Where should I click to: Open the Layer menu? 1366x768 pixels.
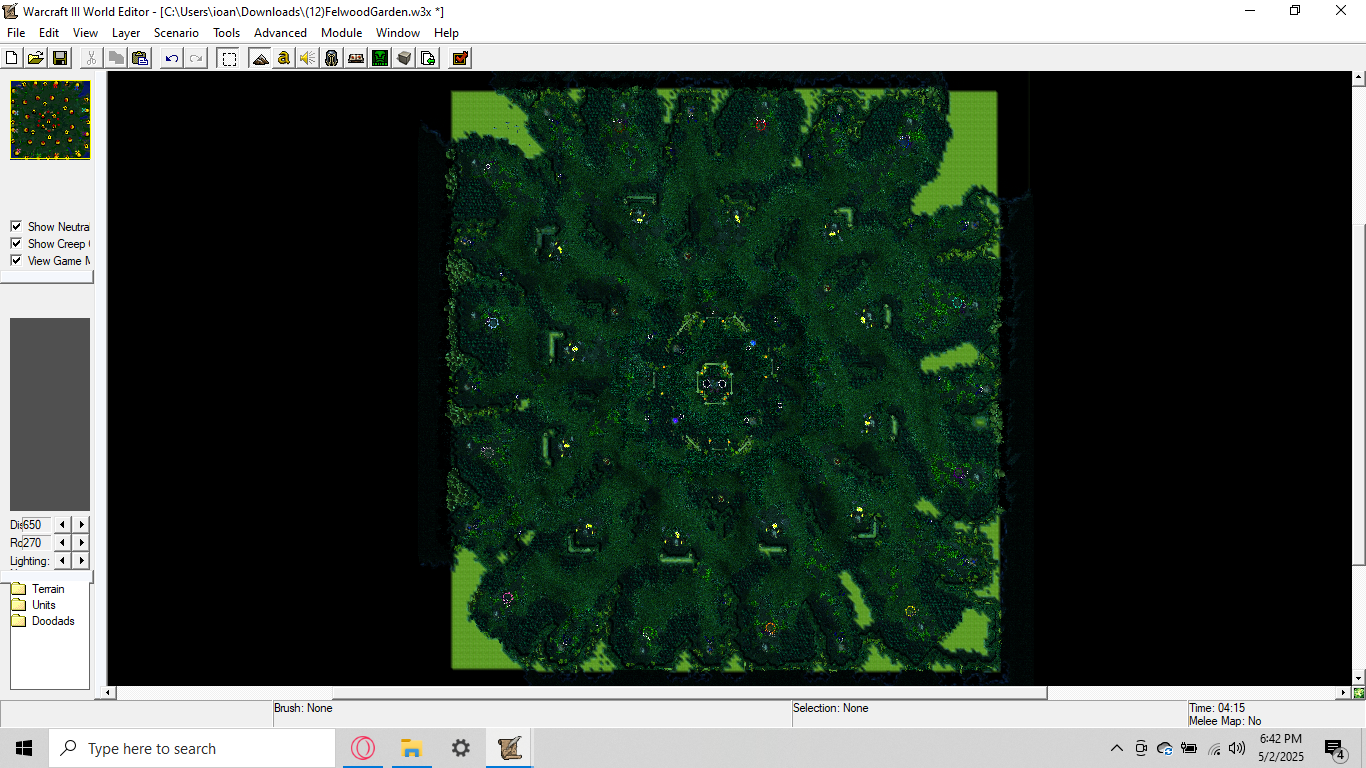126,33
